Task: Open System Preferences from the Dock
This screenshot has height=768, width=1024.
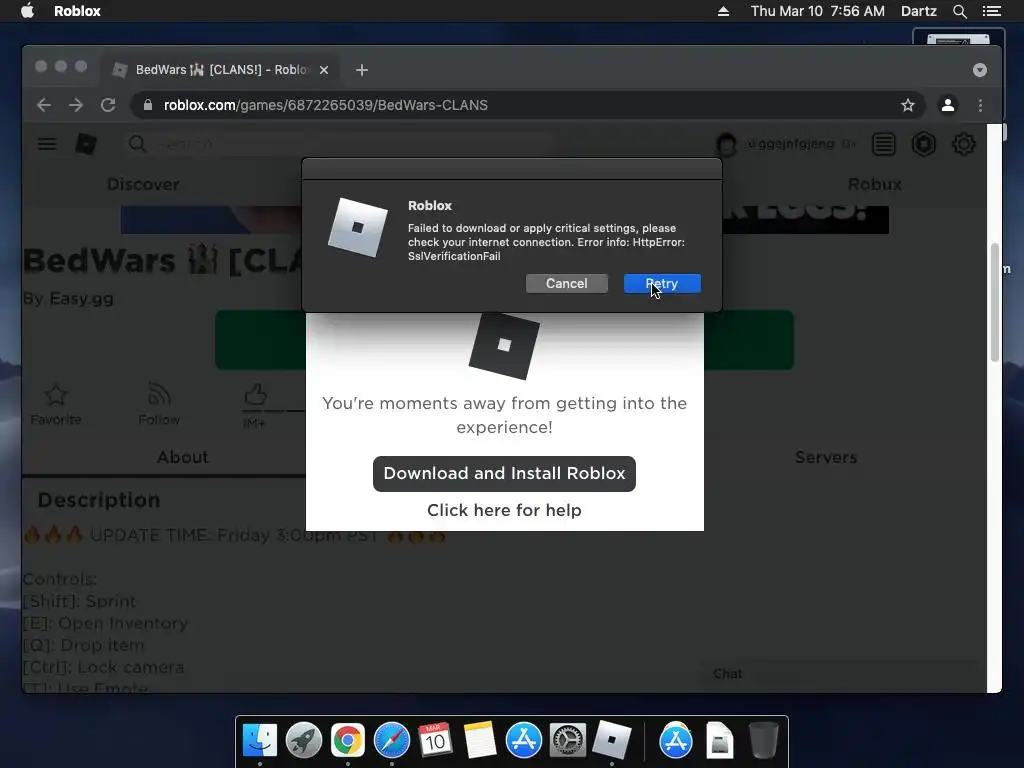Action: click(x=568, y=741)
